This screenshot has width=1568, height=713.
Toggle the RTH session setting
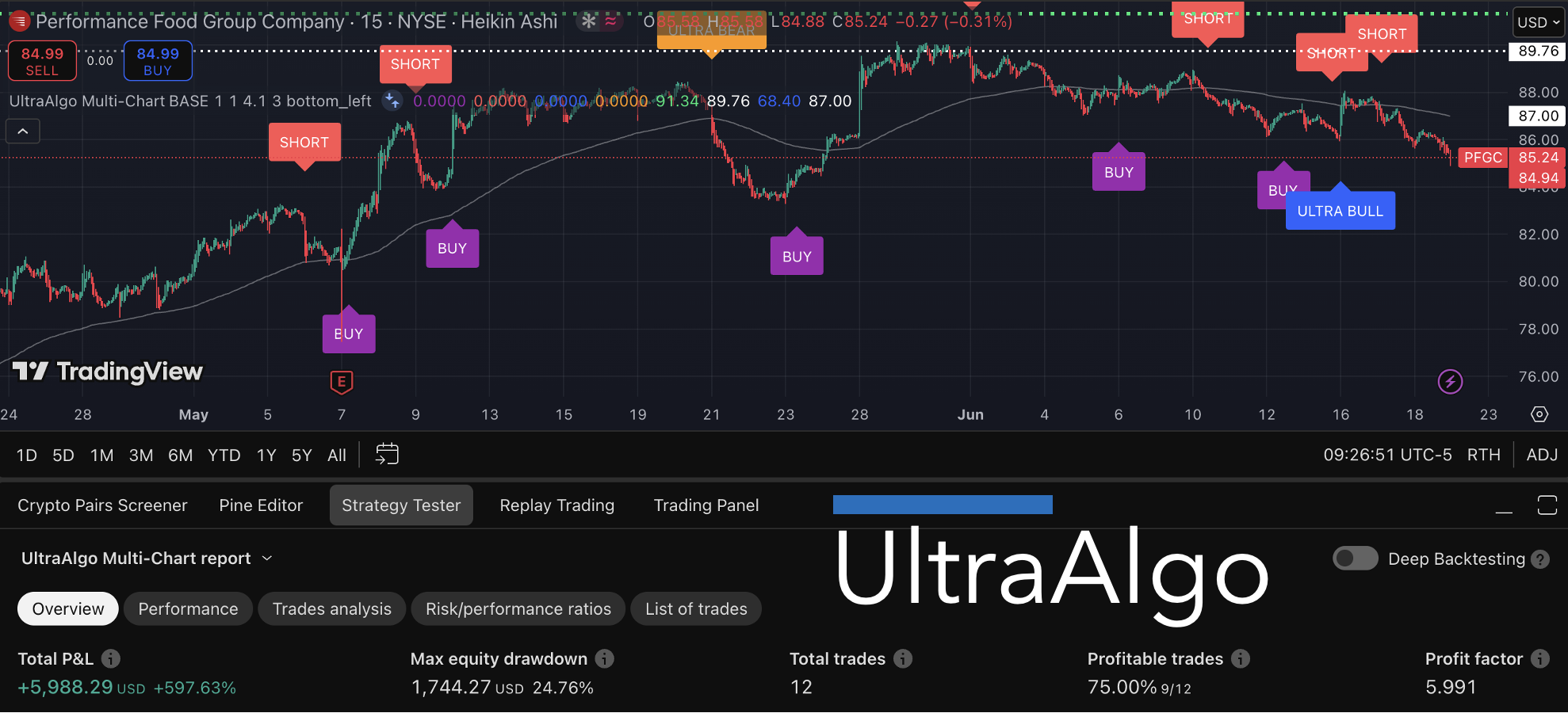point(1484,455)
